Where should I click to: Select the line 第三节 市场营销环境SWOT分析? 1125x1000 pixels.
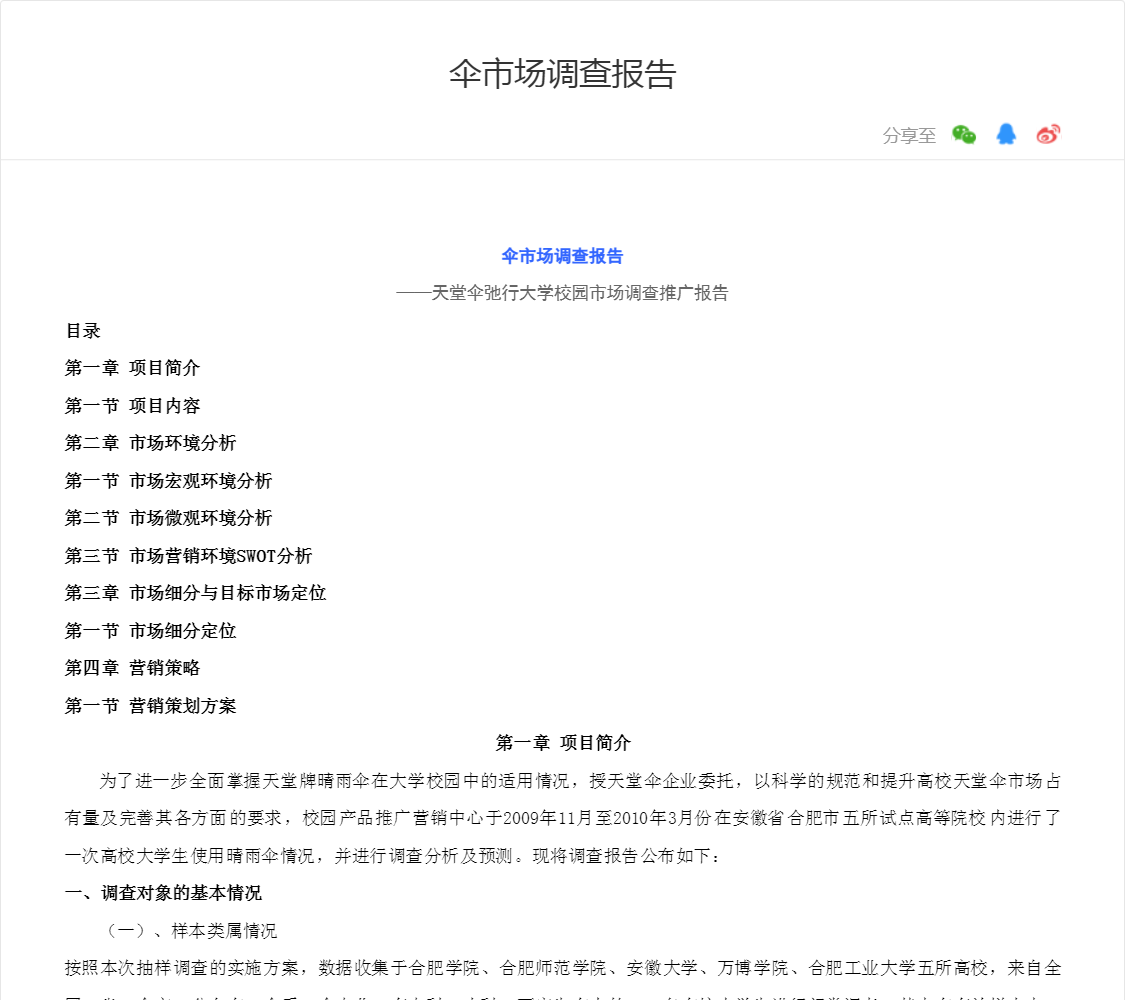pos(189,556)
